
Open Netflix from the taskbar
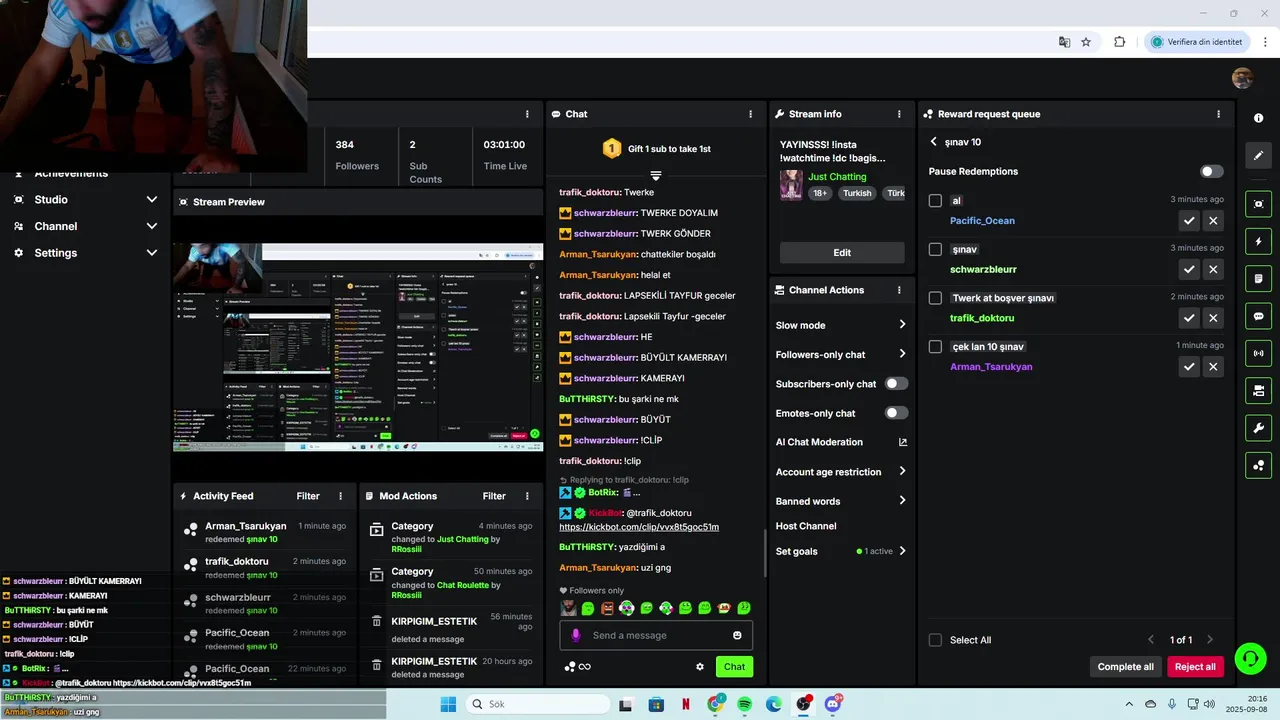pyautogui.click(x=686, y=704)
